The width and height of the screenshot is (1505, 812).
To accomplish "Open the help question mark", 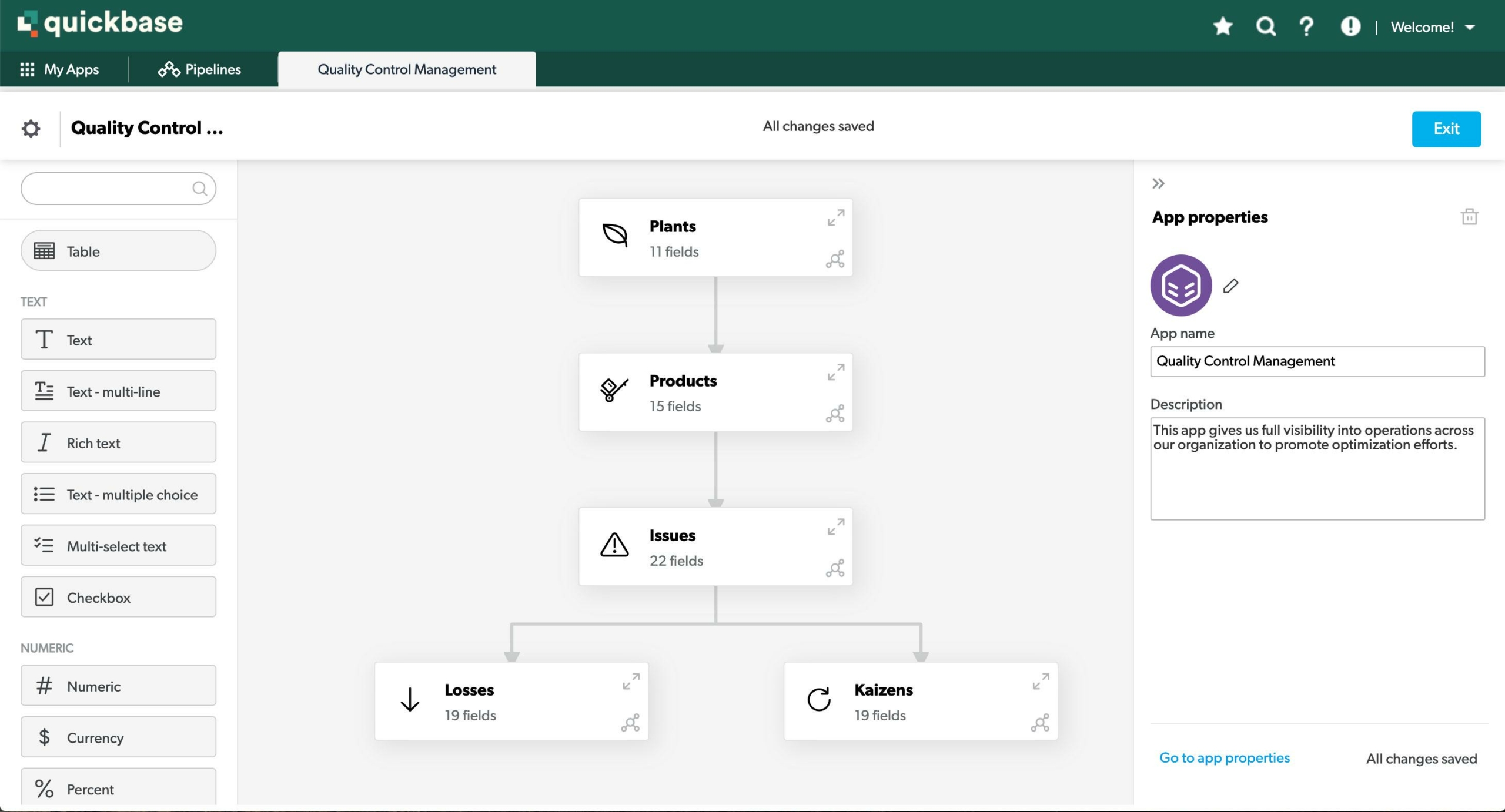I will [x=1306, y=26].
